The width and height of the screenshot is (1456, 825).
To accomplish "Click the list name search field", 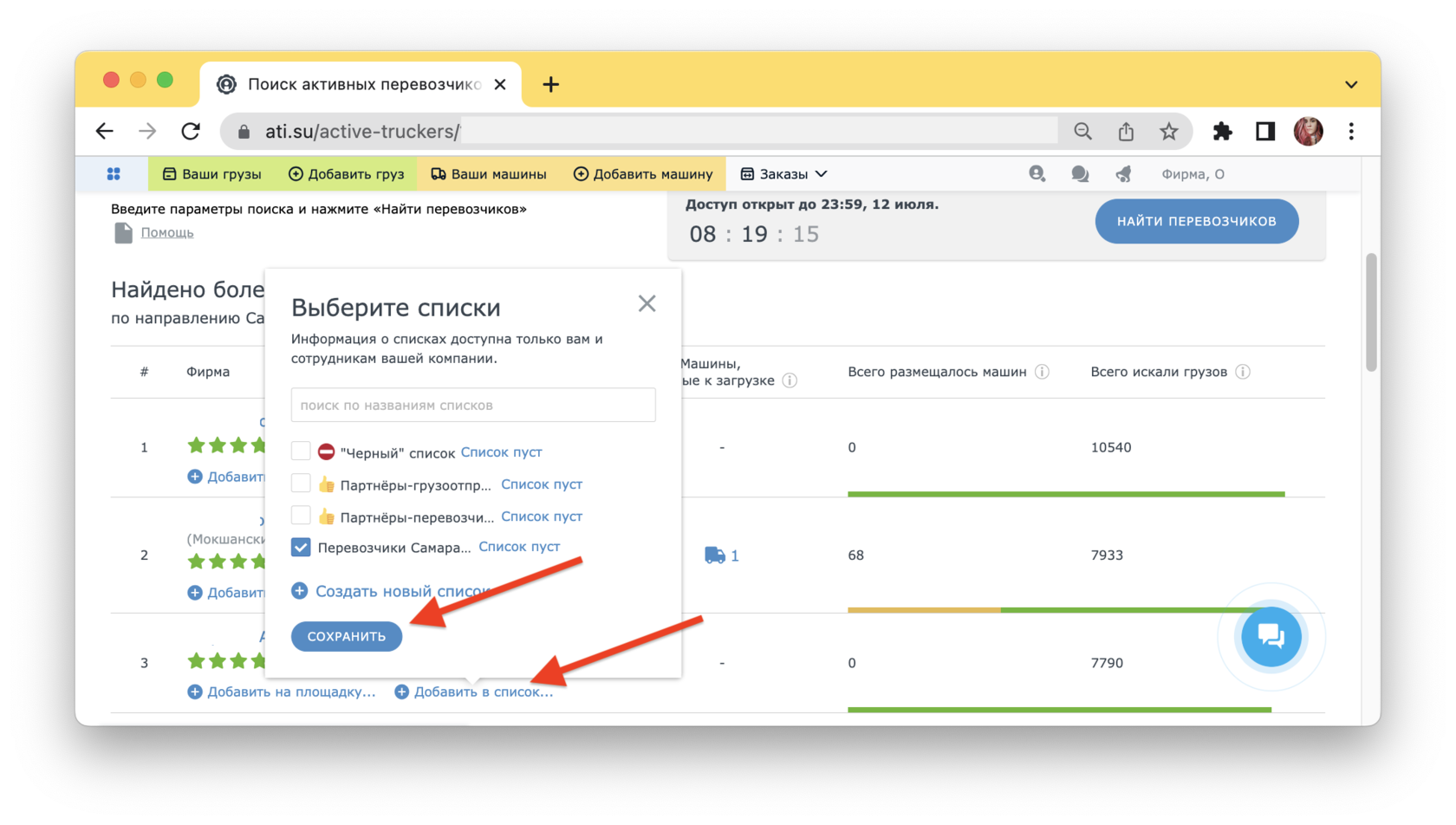I will 473,405.
